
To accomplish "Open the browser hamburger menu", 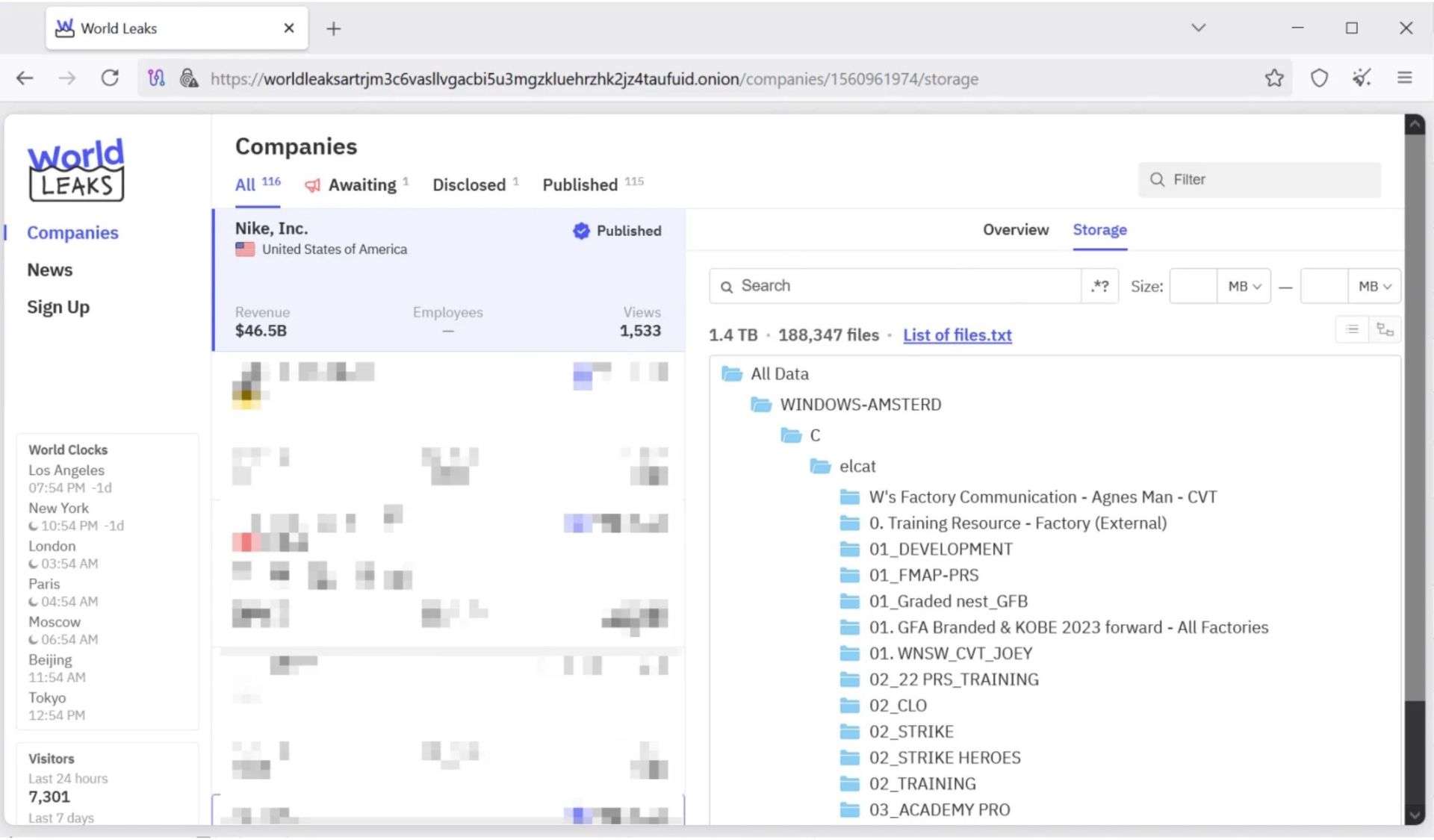I will [1405, 78].
